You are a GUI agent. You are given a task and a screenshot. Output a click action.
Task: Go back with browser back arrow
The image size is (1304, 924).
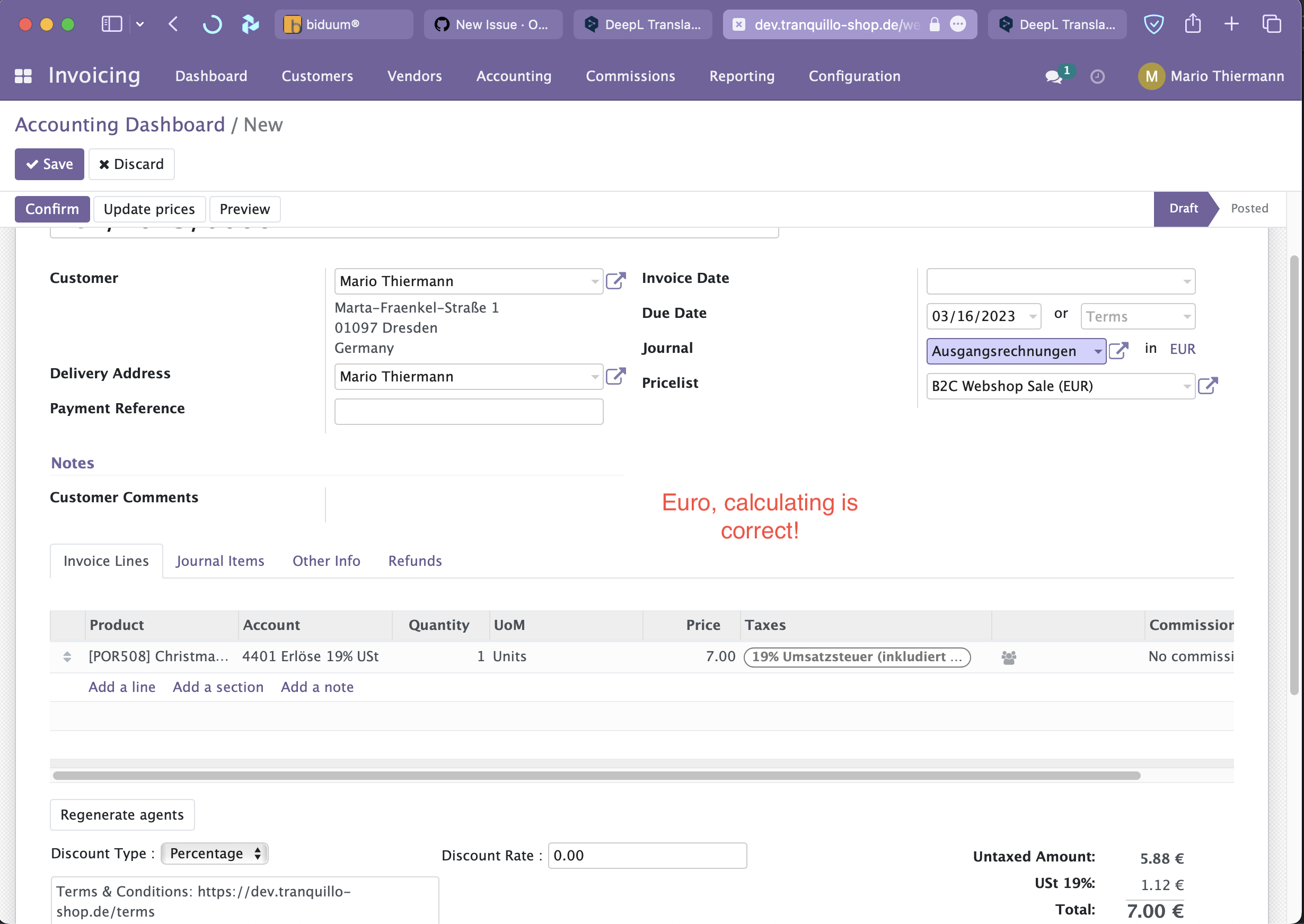[173, 24]
